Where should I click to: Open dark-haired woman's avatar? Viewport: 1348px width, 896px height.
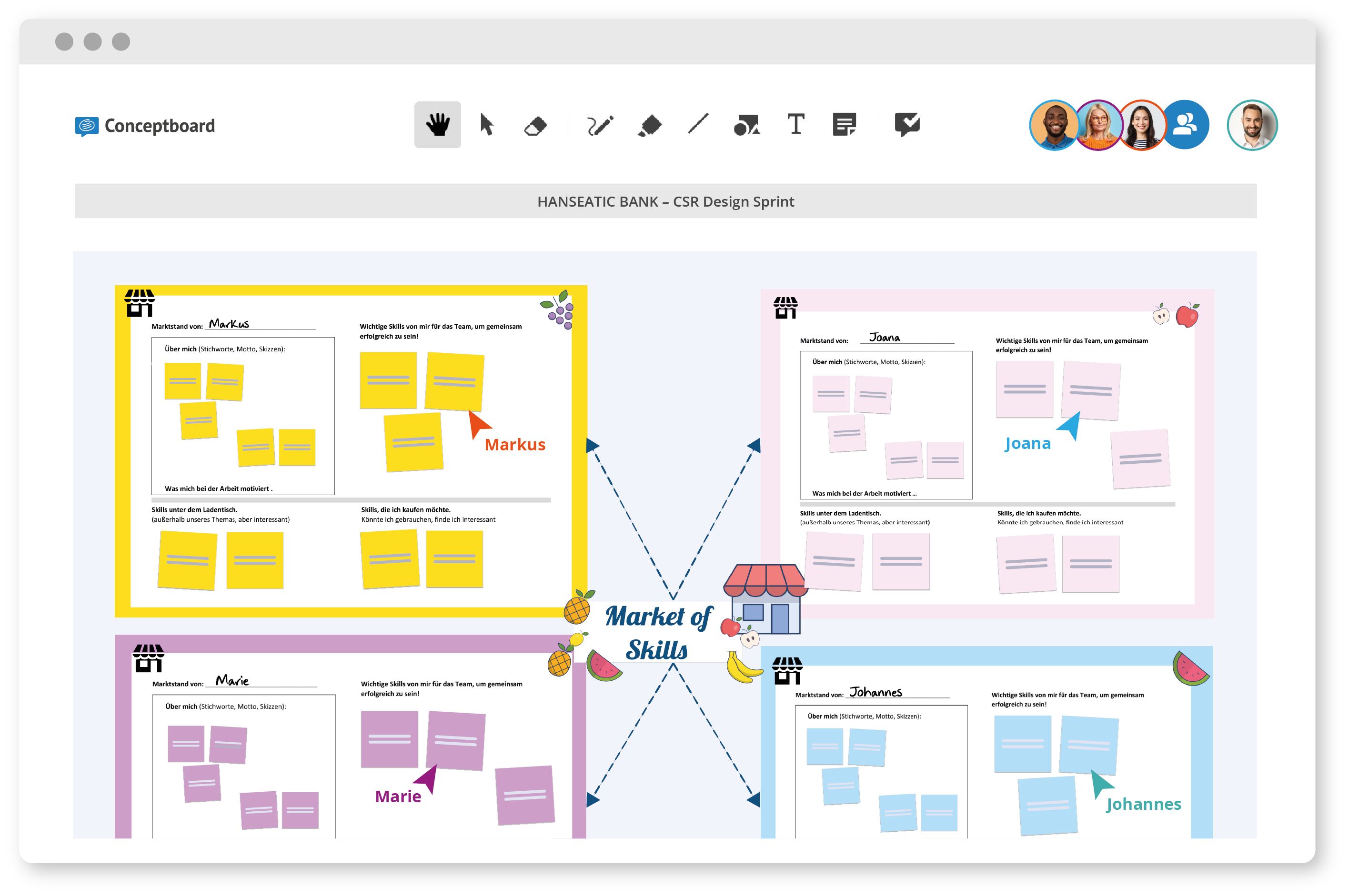click(x=1142, y=125)
